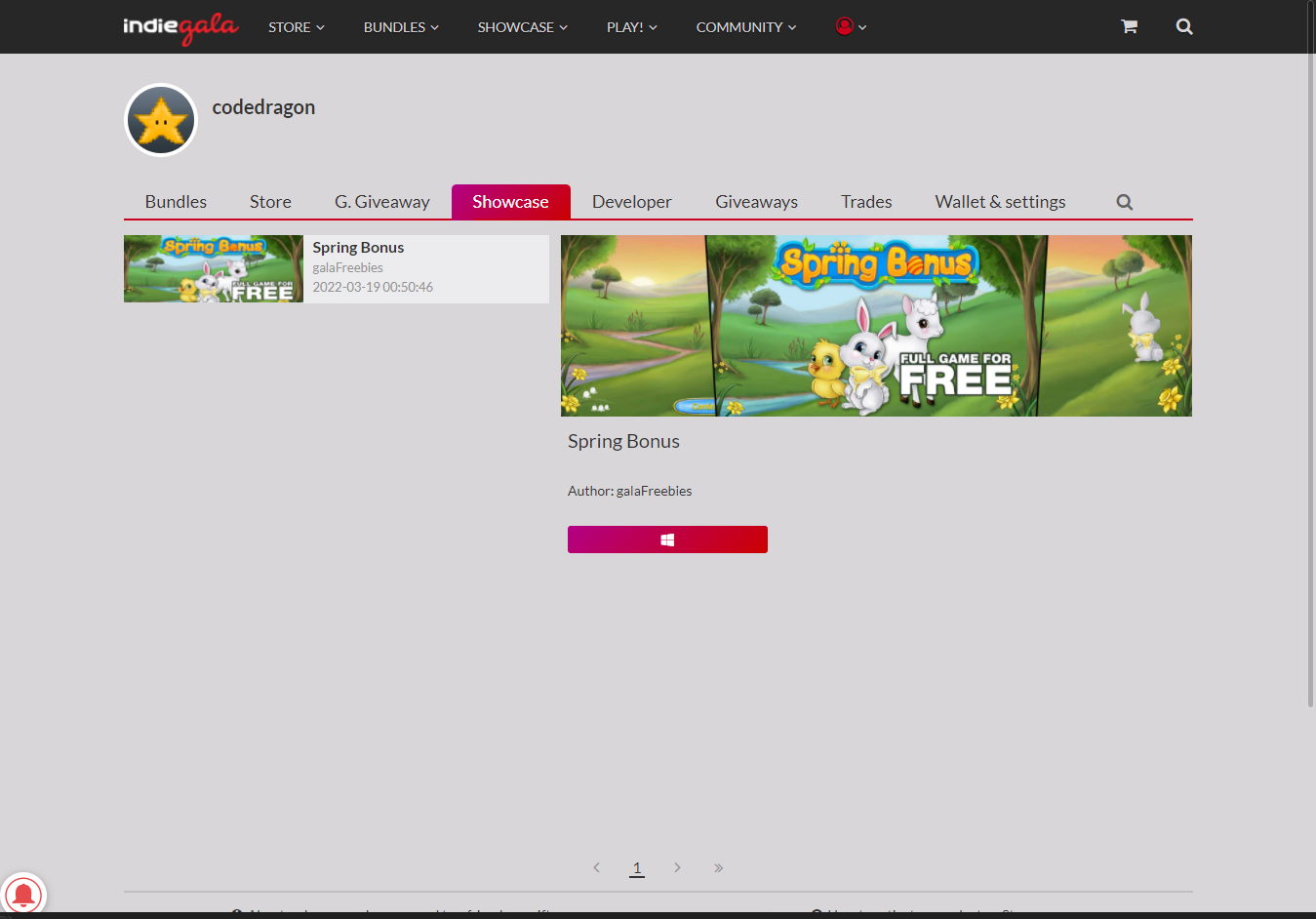Screen dimensions: 1316x919
Task: Open the Developer tab
Action: (x=632, y=202)
